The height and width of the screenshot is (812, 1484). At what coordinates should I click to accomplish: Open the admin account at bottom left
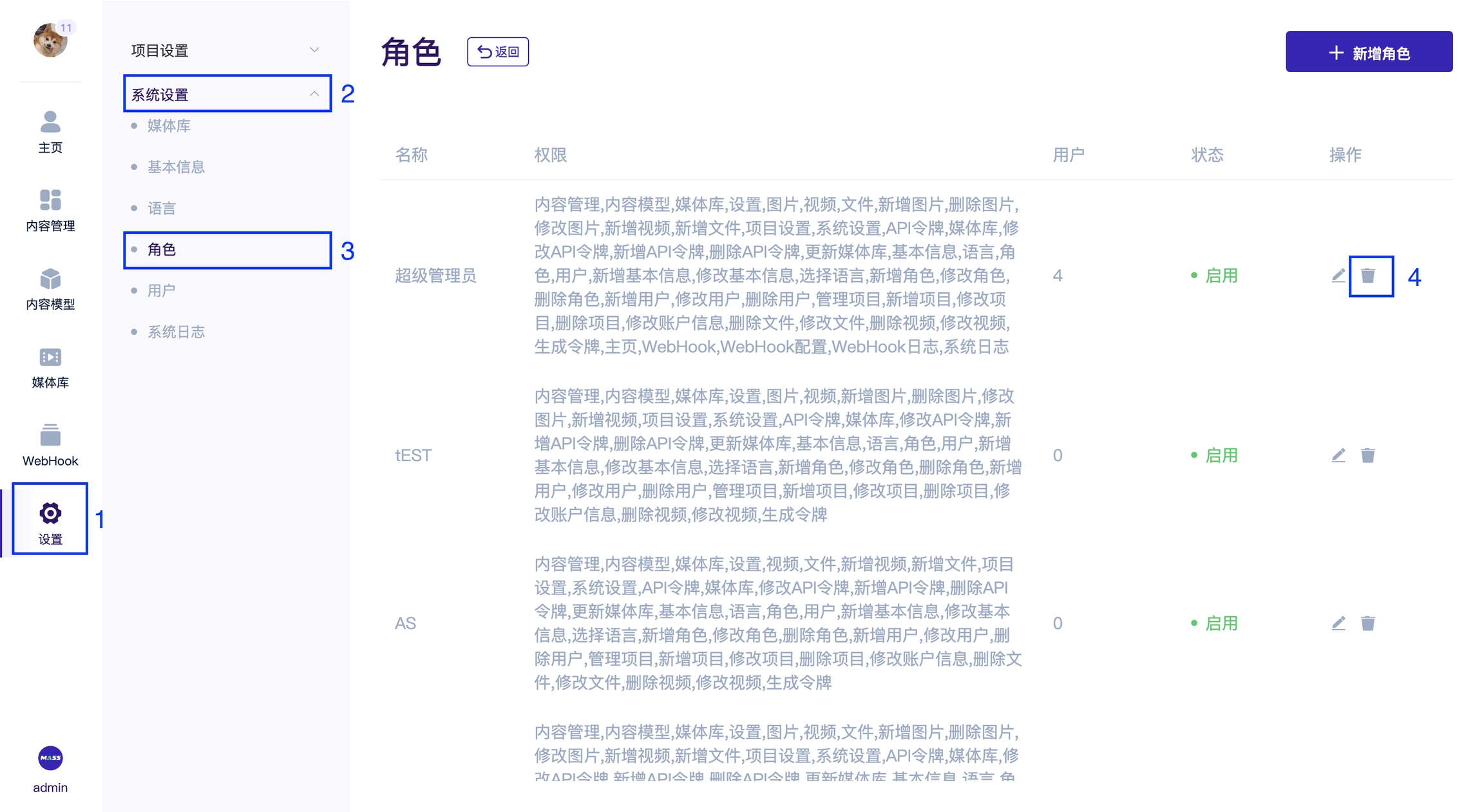pyautogui.click(x=50, y=769)
